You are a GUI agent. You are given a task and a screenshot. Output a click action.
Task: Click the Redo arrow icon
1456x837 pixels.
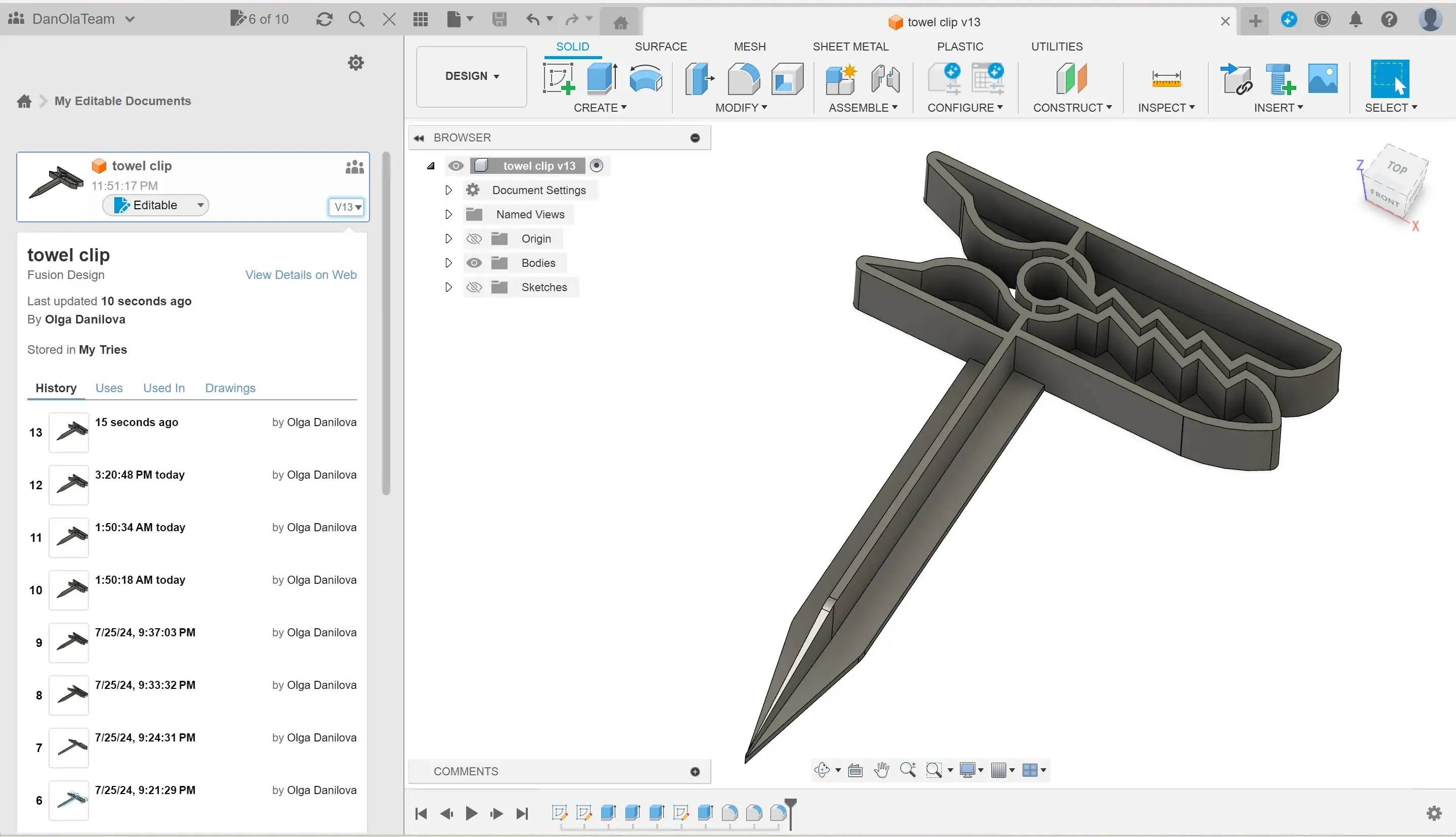tap(571, 20)
